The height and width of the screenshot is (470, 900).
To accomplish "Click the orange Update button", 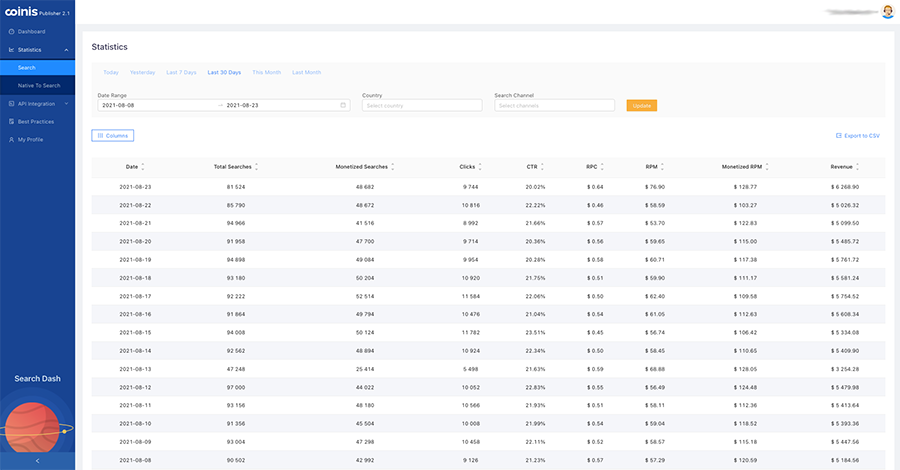I will 641,105.
